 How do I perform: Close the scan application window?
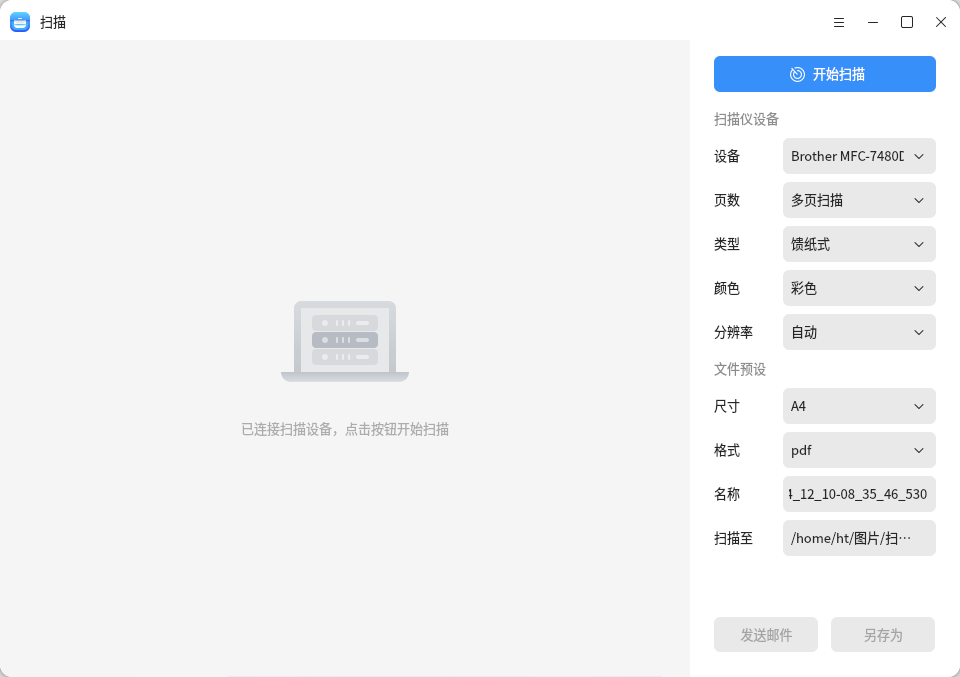tap(941, 22)
